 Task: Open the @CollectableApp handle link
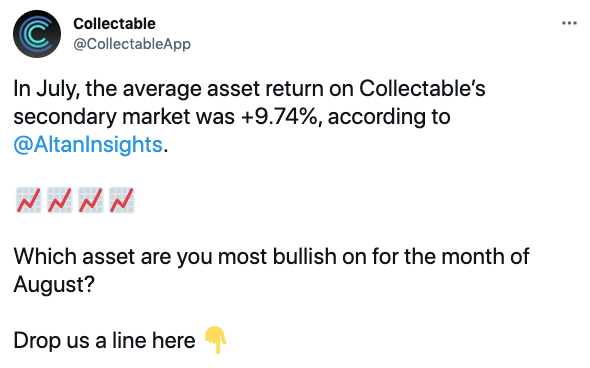point(132,44)
